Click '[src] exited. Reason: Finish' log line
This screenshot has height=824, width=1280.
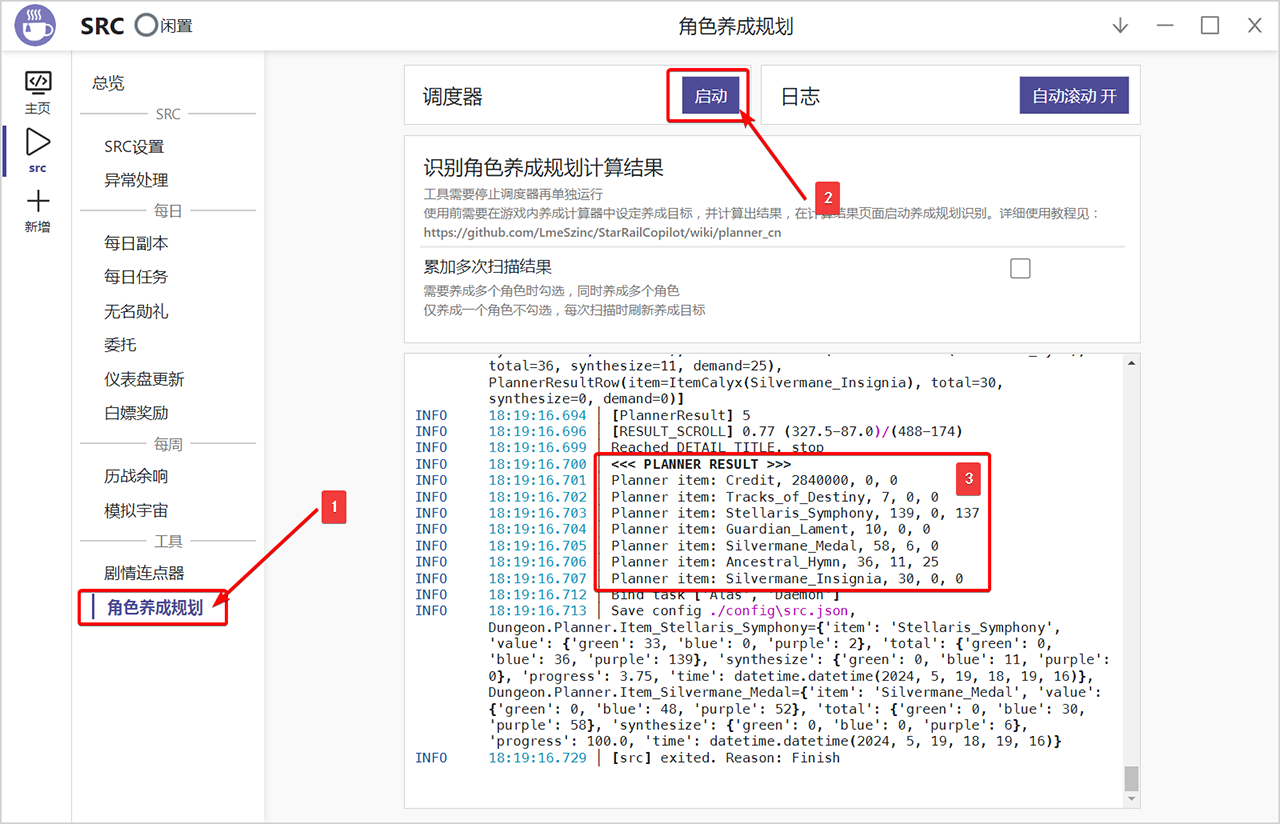pos(726,758)
